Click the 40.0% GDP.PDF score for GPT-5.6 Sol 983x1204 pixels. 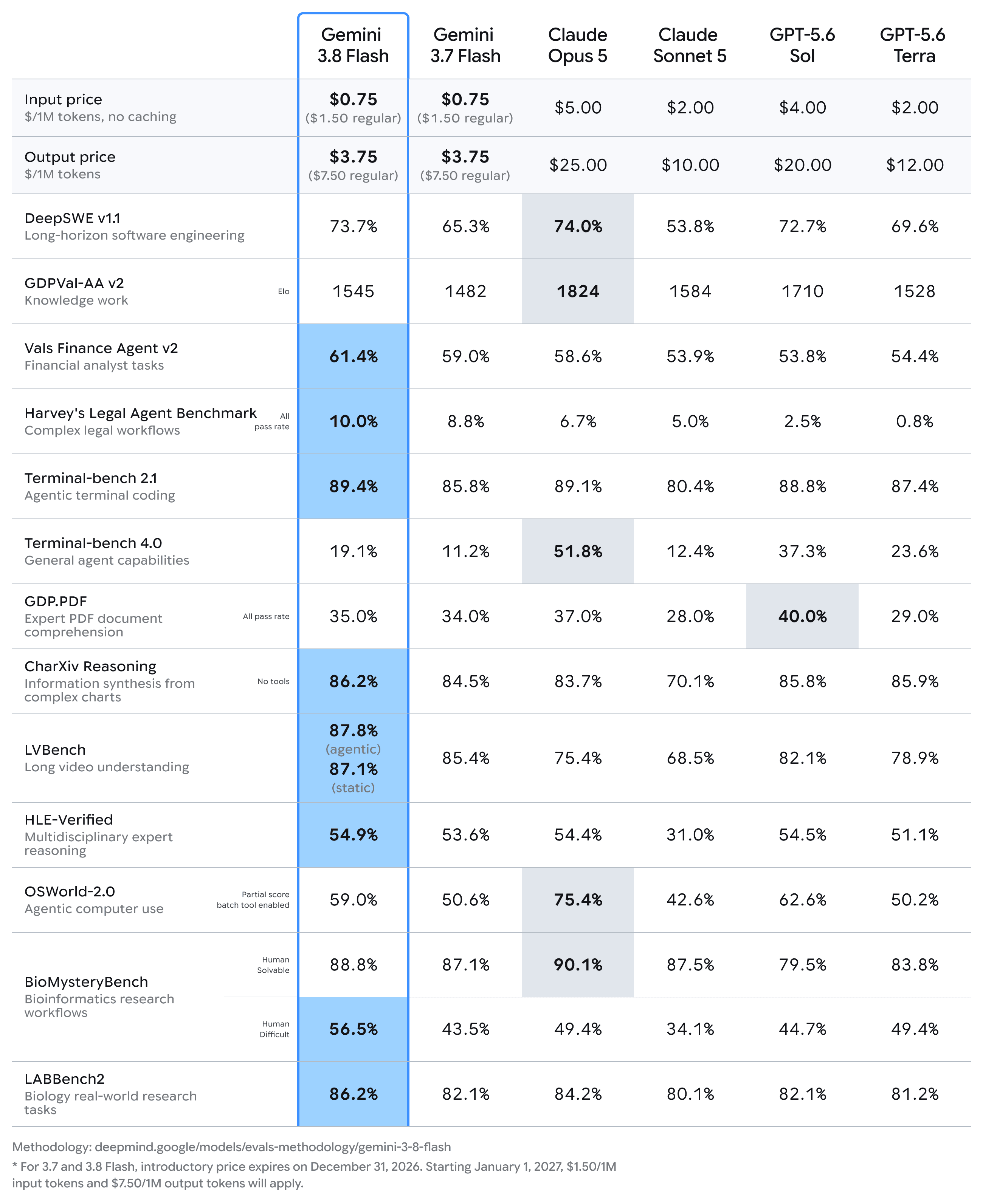pyautogui.click(x=802, y=616)
